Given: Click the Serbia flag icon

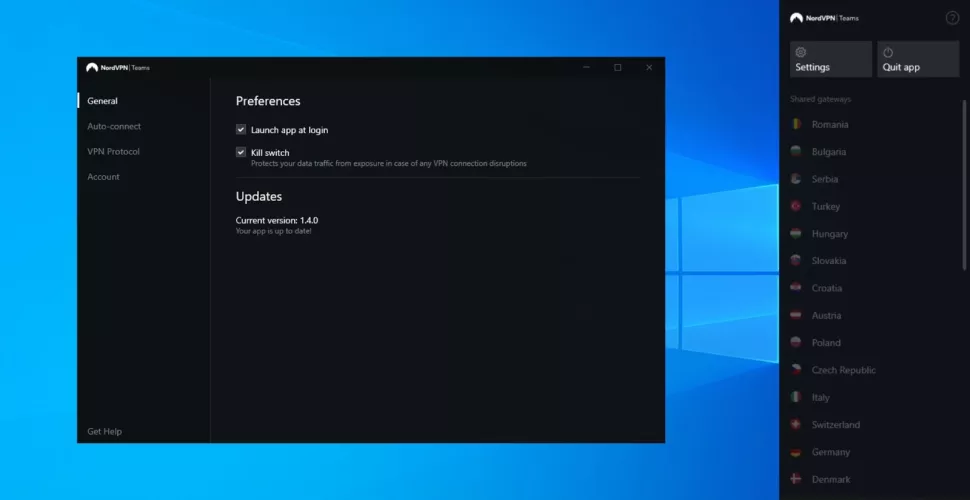Looking at the screenshot, I should [796, 179].
